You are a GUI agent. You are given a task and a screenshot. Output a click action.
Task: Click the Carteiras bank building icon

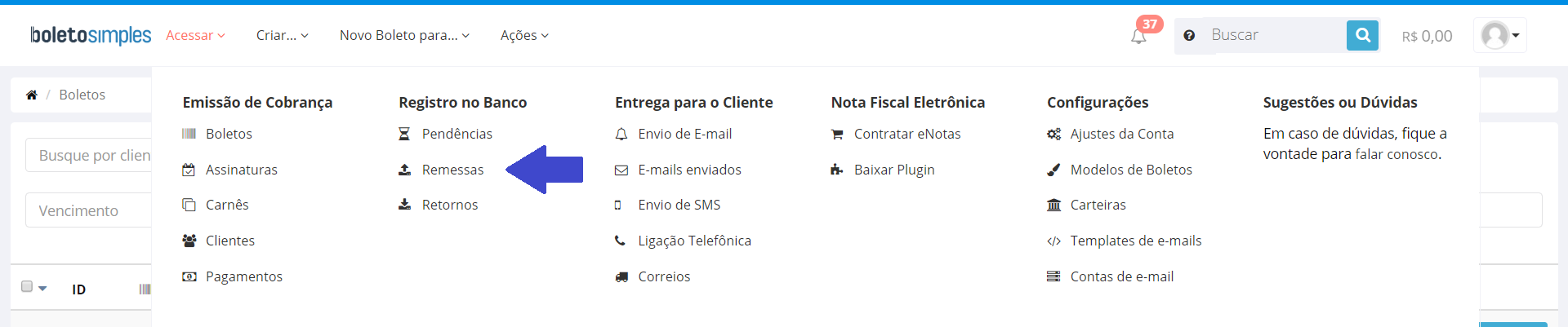click(x=1054, y=205)
